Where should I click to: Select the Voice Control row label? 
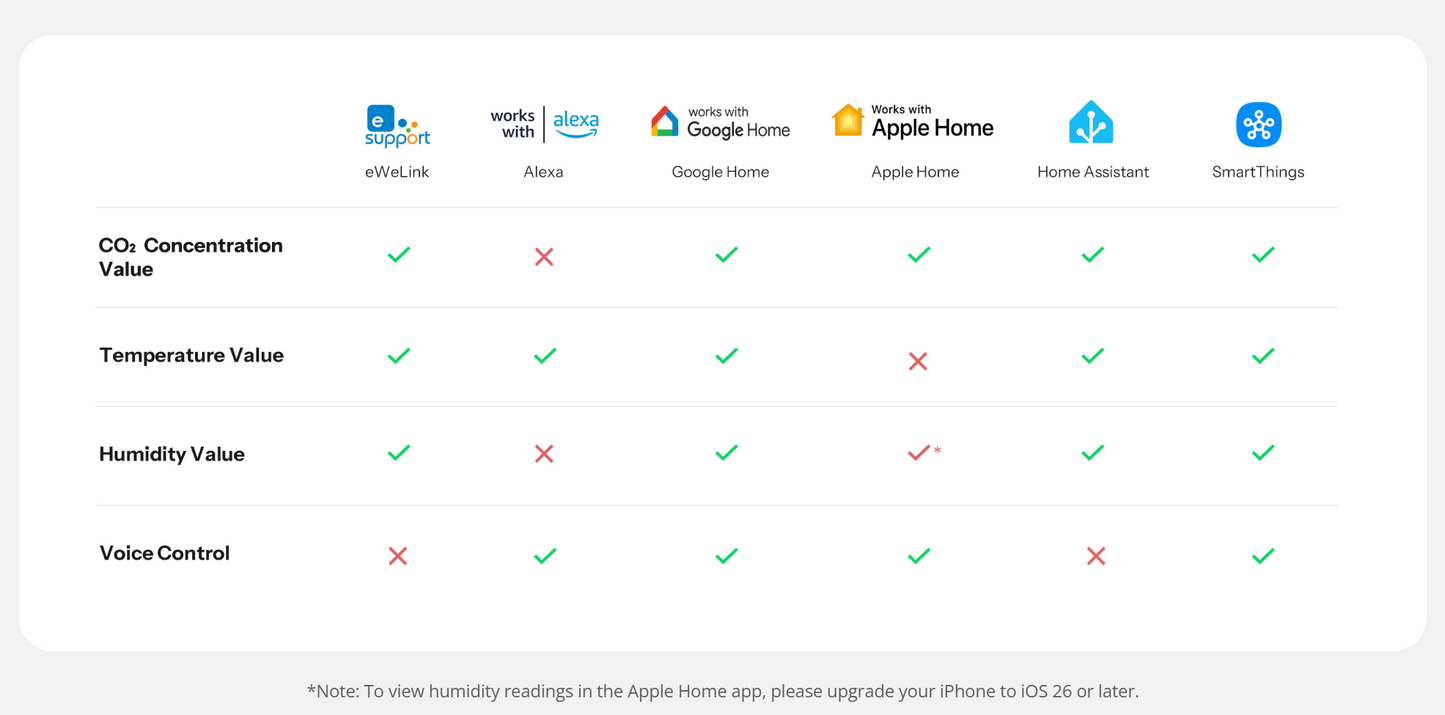(165, 553)
